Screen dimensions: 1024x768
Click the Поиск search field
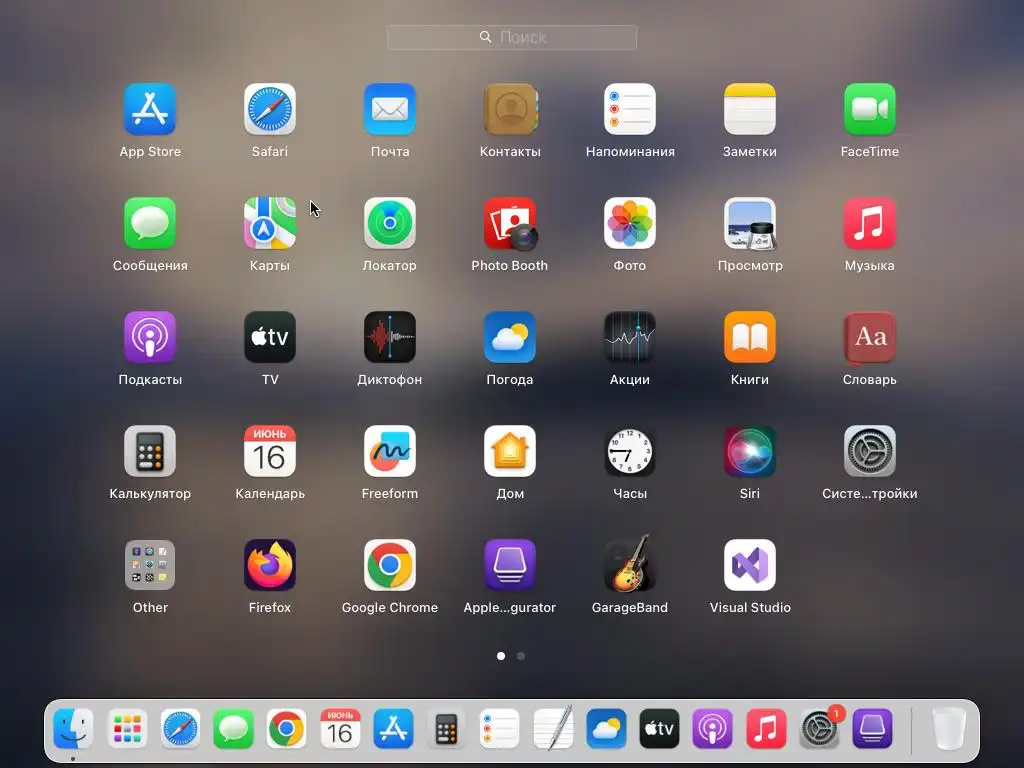(x=512, y=37)
